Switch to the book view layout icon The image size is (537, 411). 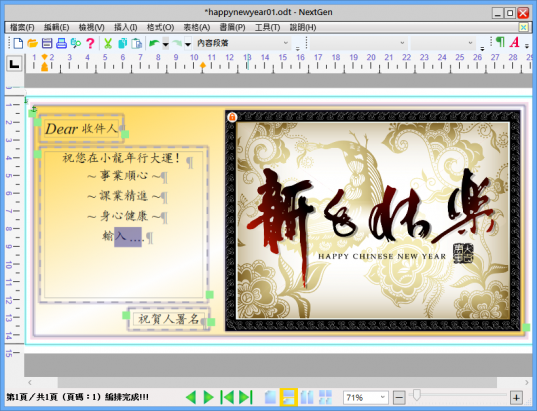(307, 397)
